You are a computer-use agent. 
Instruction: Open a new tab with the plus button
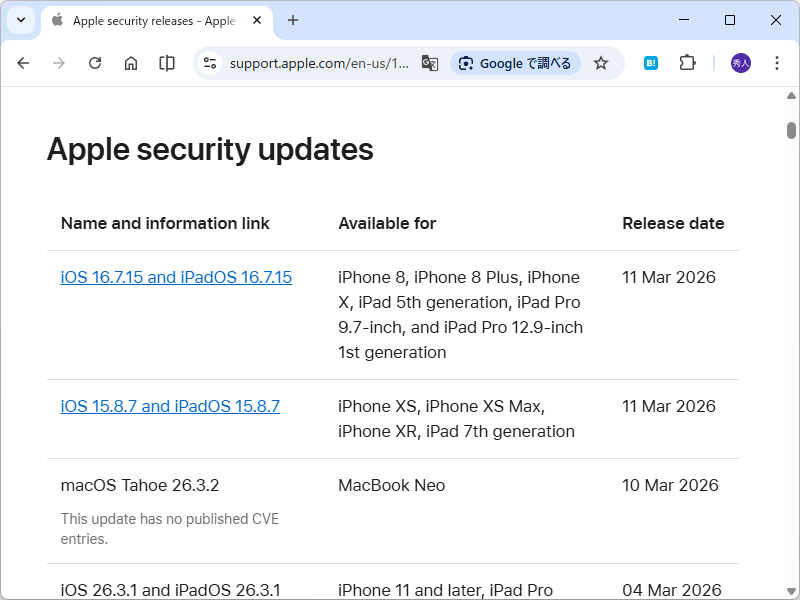291,21
